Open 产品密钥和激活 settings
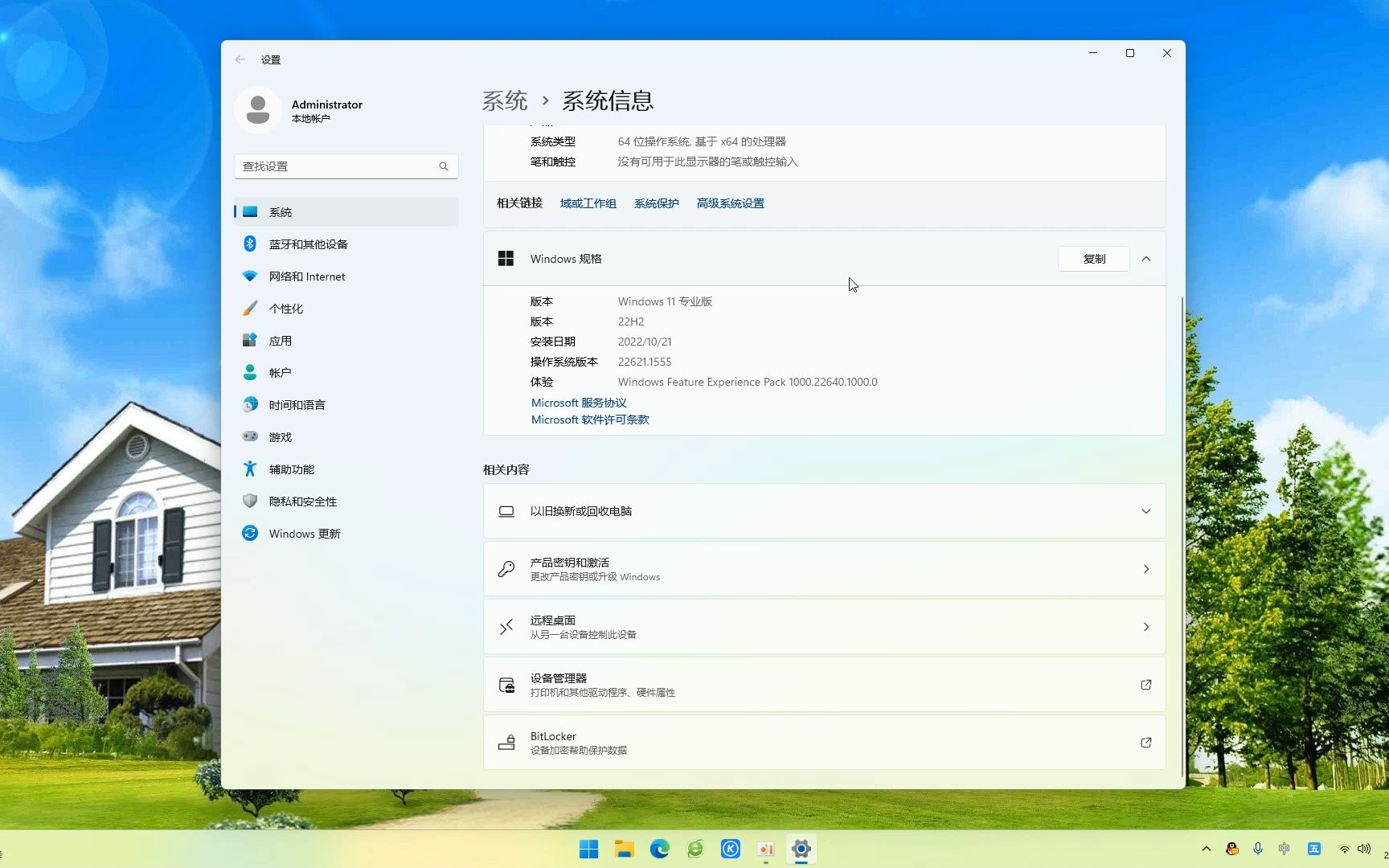 point(823,568)
